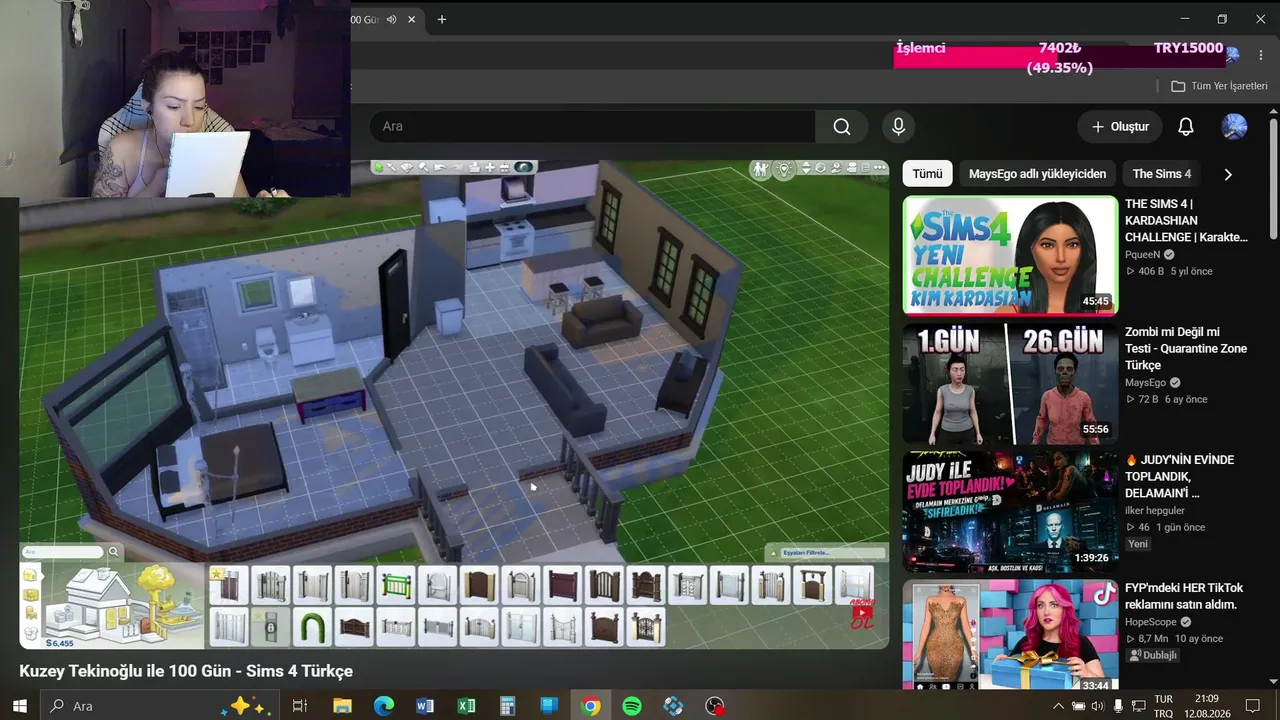
Task: Open File Explorer from the taskbar
Action: pyautogui.click(x=342, y=706)
